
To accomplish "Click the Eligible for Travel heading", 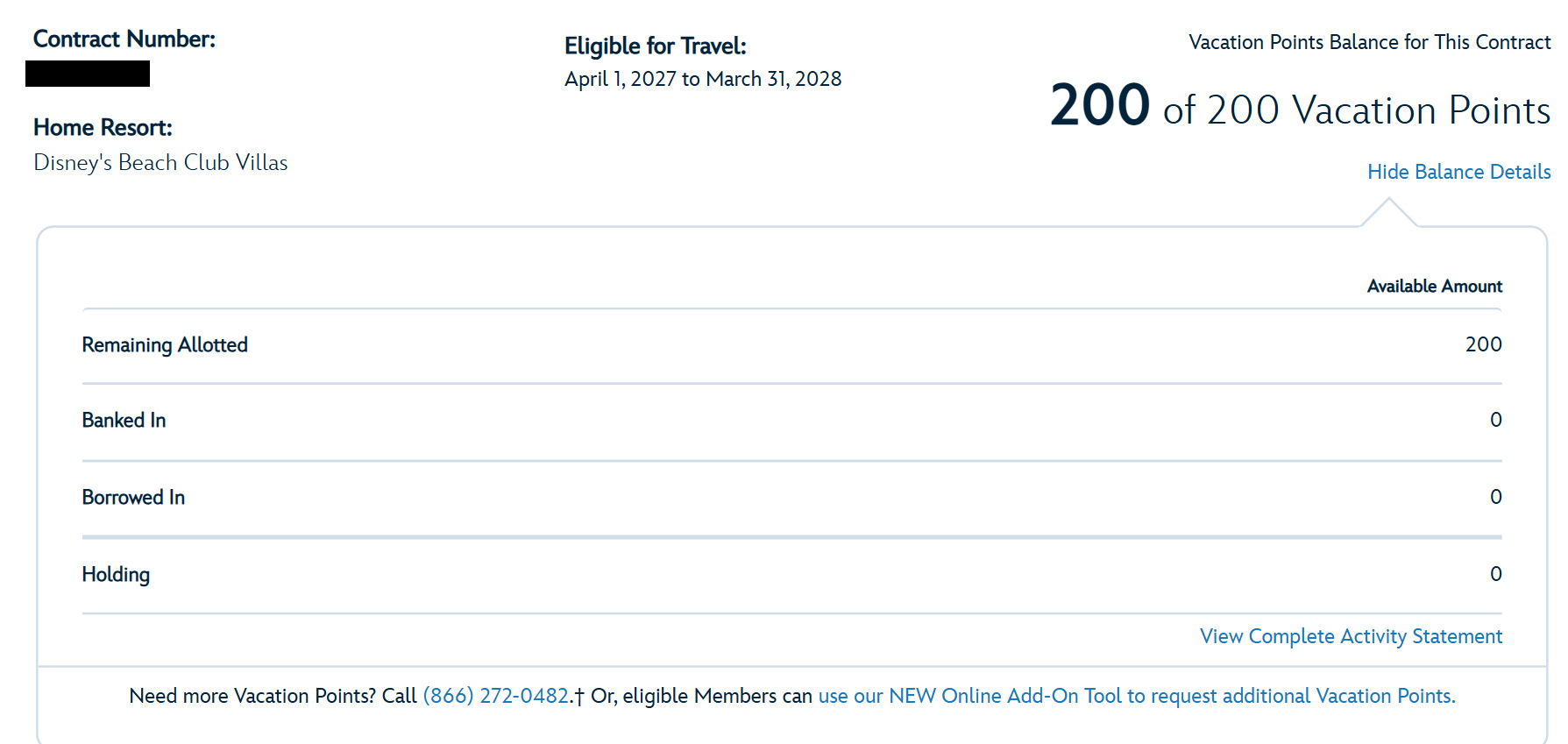I will (655, 46).
